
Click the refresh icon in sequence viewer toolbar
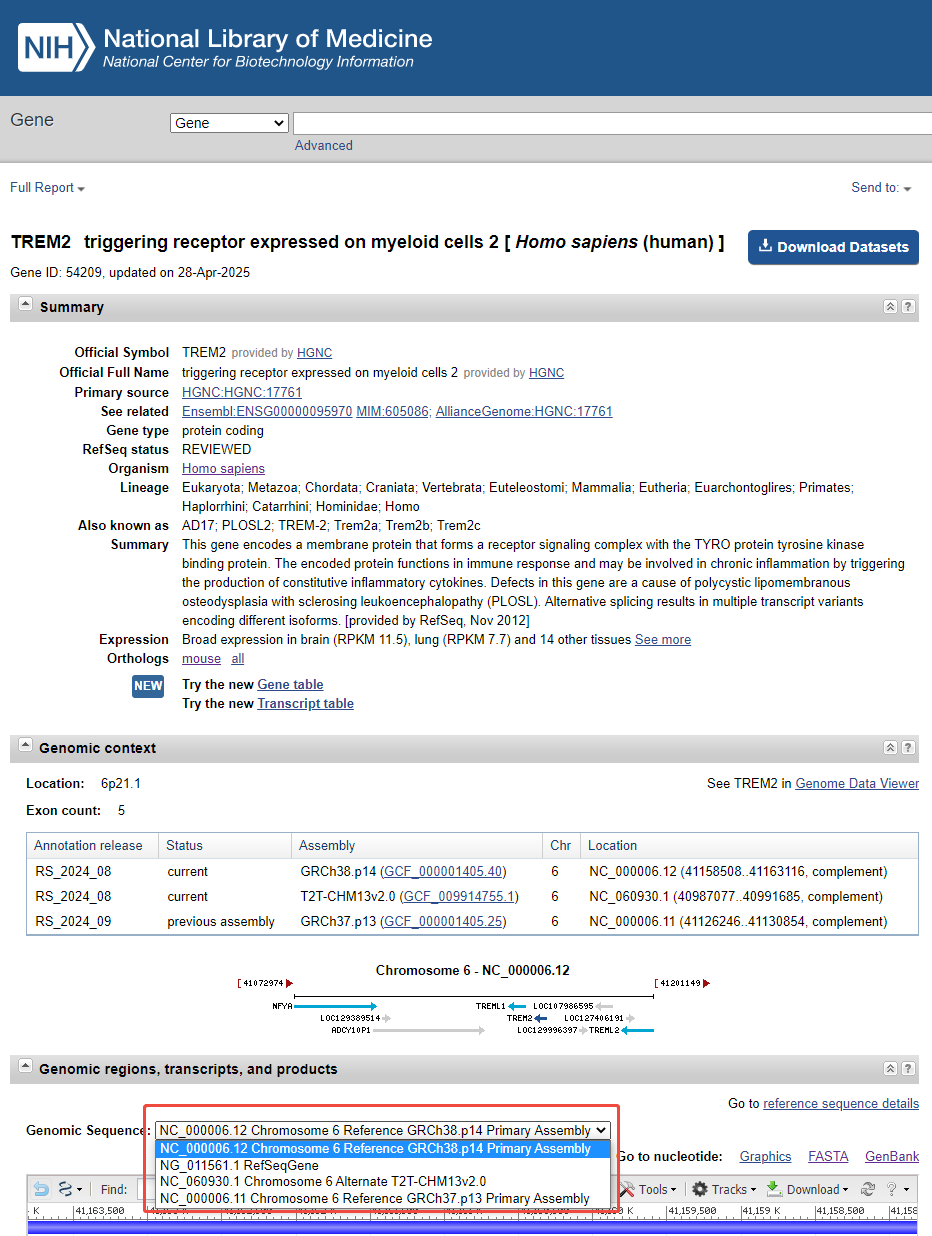867,1189
